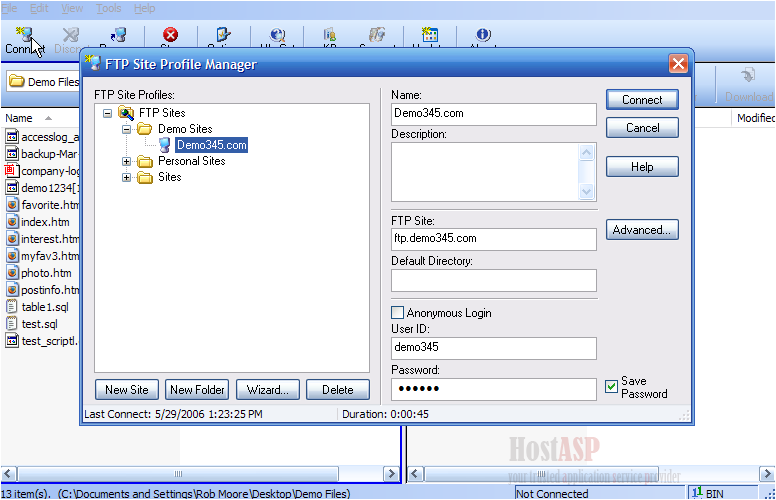The width and height of the screenshot is (776, 500).
Task: Click the Description box scroll up arrow
Action: point(586,152)
